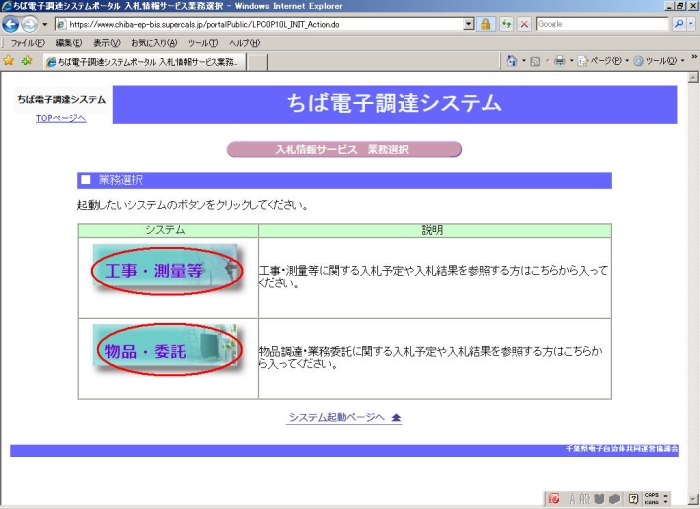The height and width of the screenshot is (509, 700).
Task: Expand the Home button dropdown arrow
Action: coord(523,61)
